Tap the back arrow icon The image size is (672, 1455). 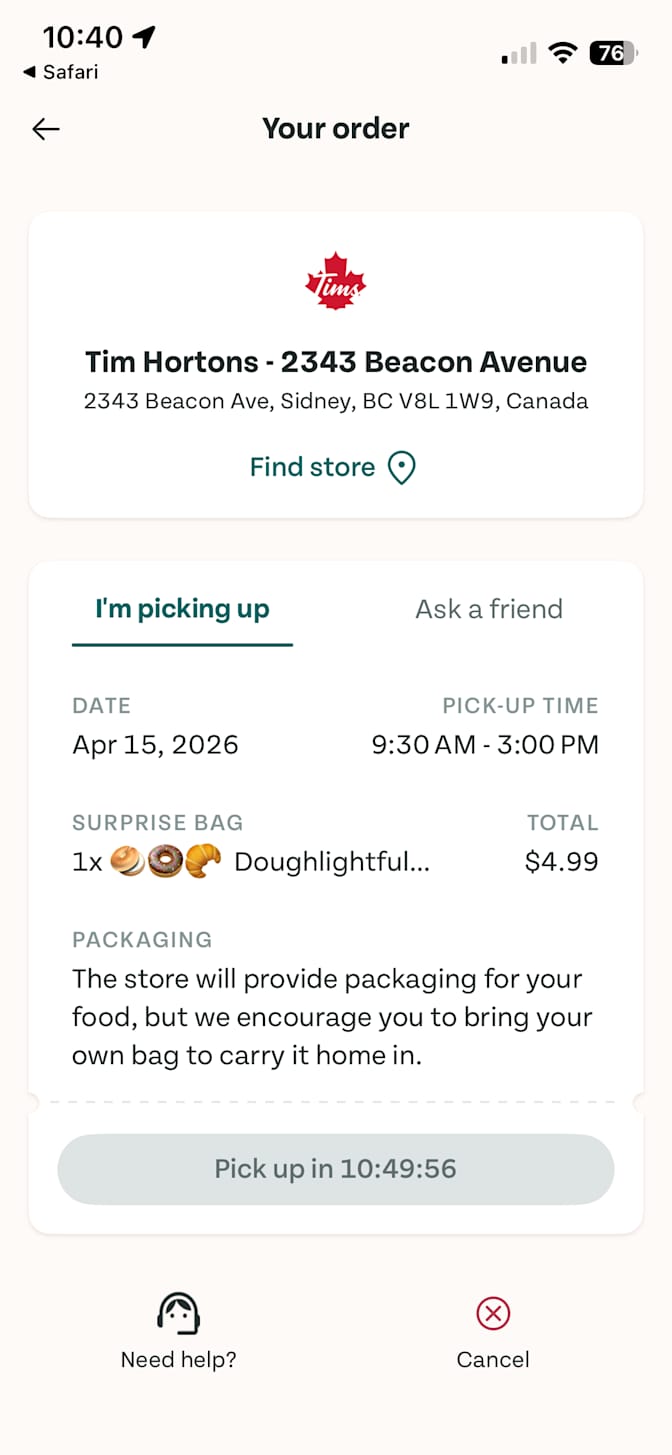46,129
